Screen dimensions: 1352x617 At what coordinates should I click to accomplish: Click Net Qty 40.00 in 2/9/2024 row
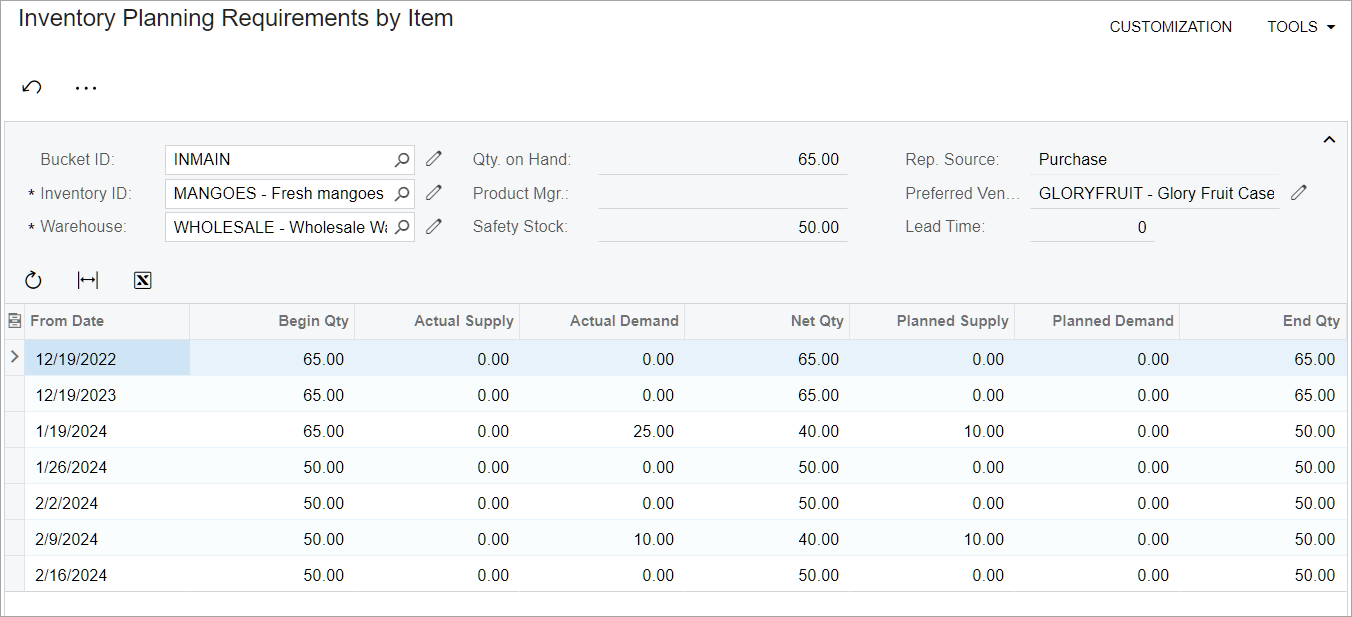(x=767, y=539)
